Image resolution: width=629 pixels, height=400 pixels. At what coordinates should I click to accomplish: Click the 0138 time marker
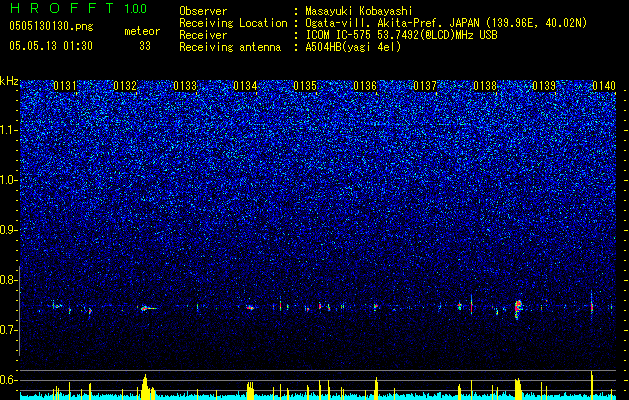[485, 86]
